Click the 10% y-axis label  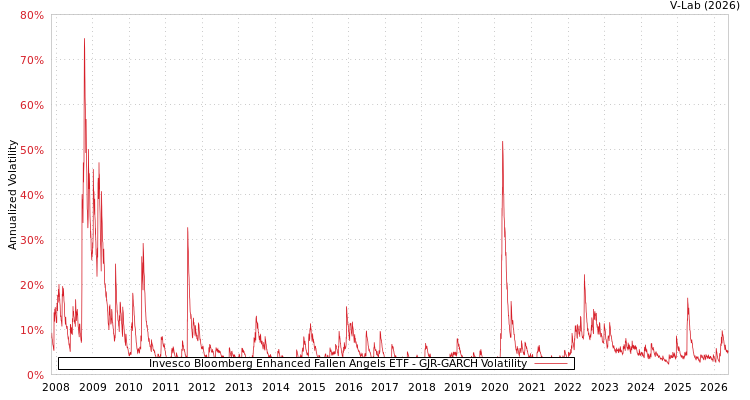(x=32, y=330)
